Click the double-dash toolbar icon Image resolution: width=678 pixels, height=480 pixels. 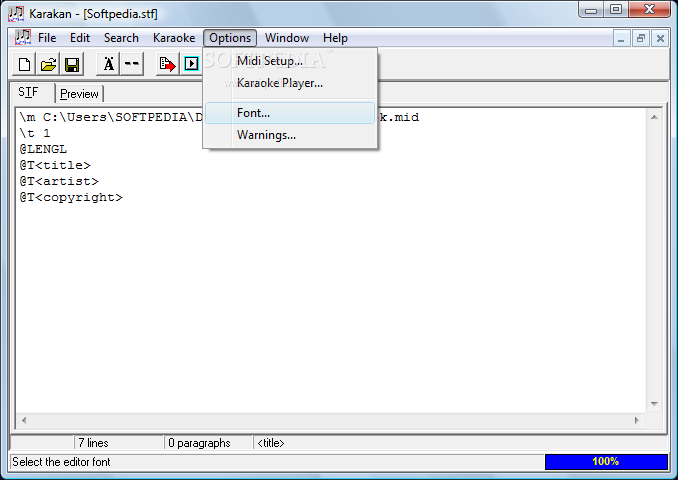click(132, 64)
